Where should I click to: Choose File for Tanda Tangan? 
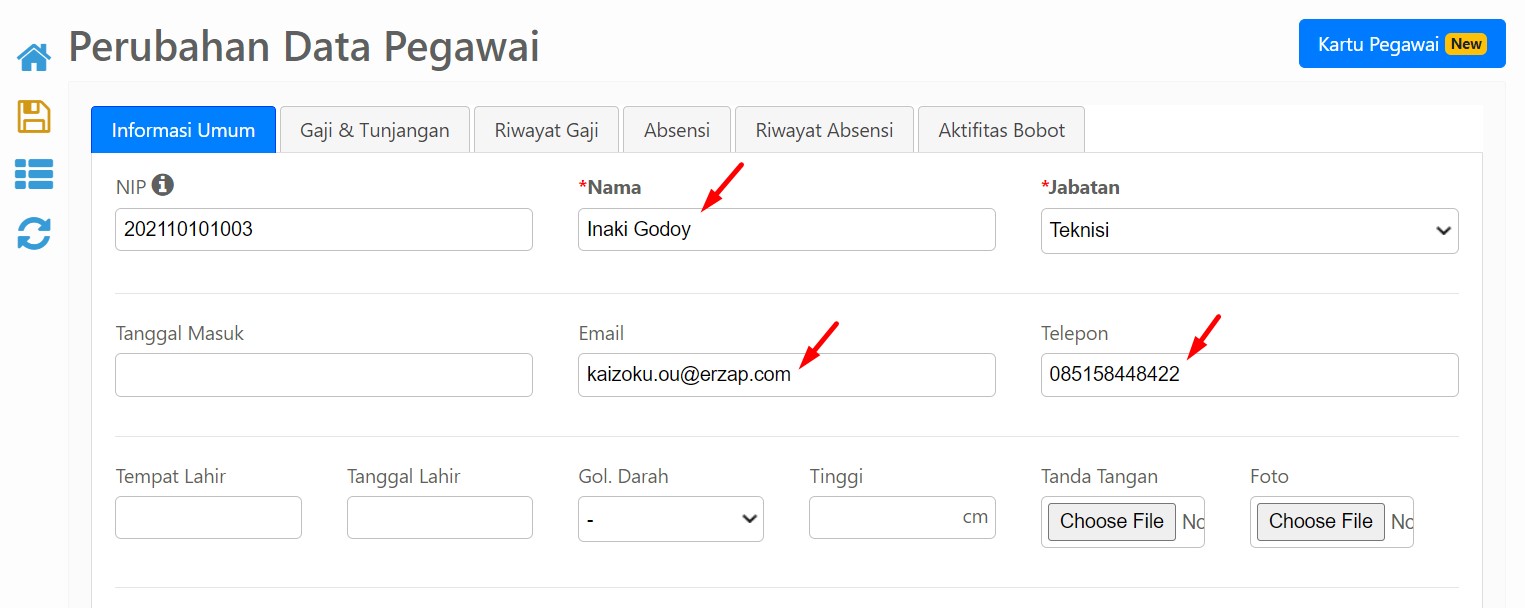(1112, 521)
